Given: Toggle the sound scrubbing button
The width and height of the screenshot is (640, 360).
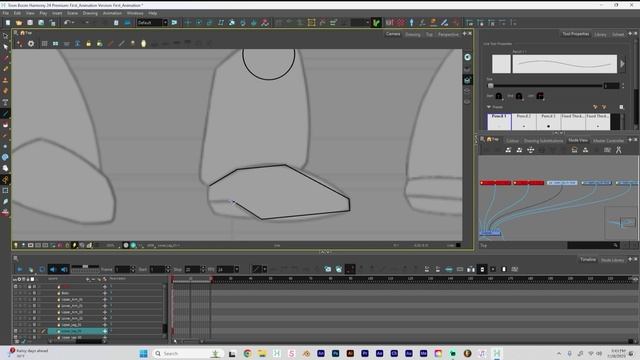Looking at the screenshot, I should click(64, 269).
